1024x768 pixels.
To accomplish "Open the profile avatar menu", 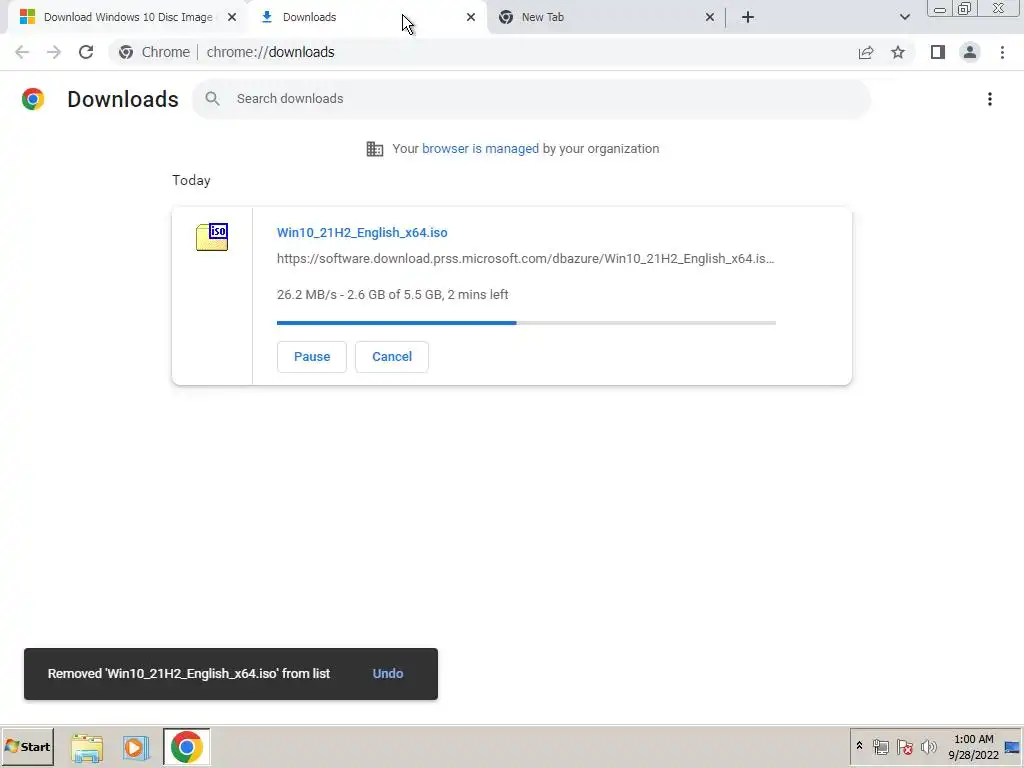I will [x=970, y=52].
